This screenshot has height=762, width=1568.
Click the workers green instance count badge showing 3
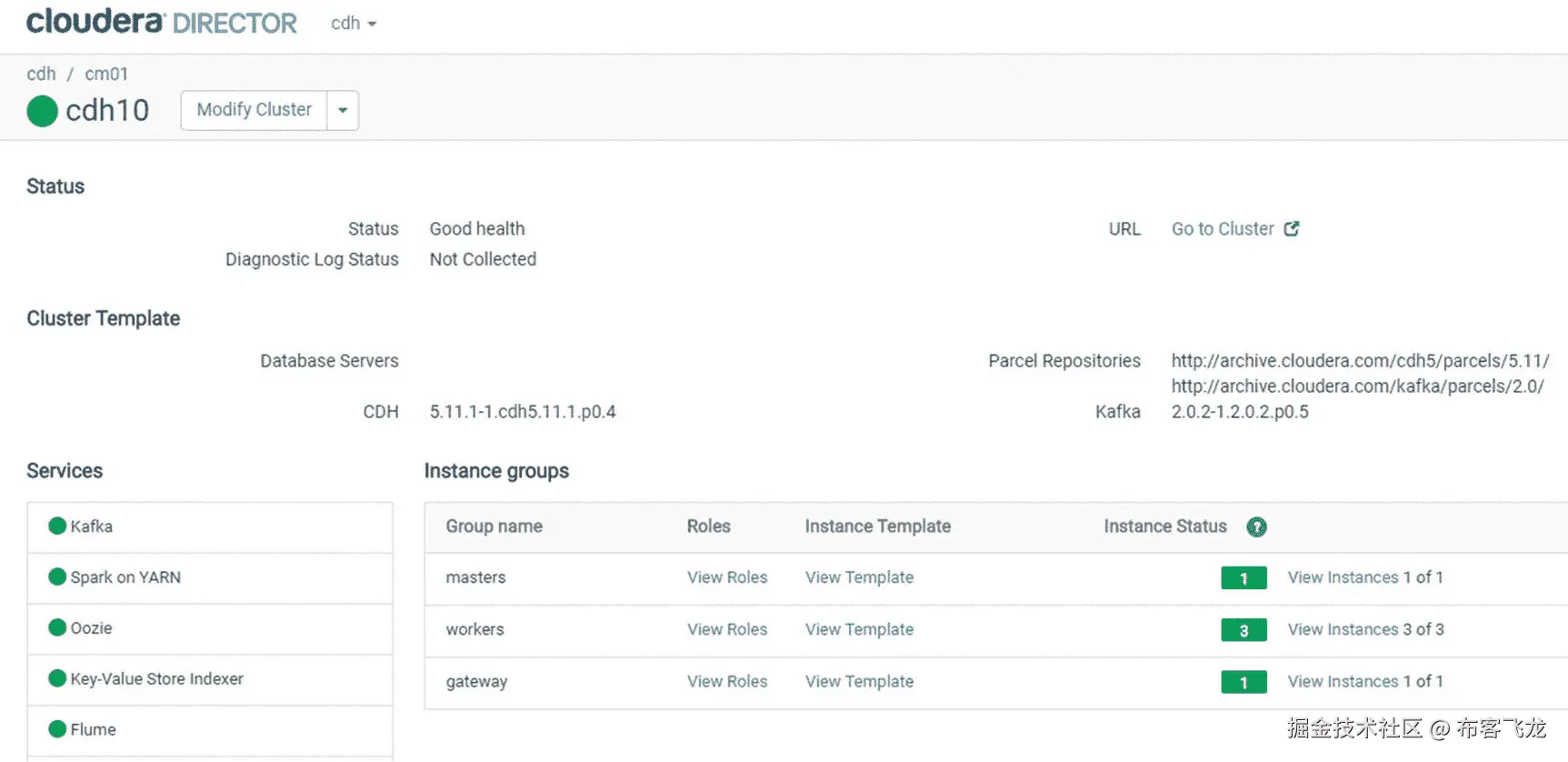coord(1243,630)
